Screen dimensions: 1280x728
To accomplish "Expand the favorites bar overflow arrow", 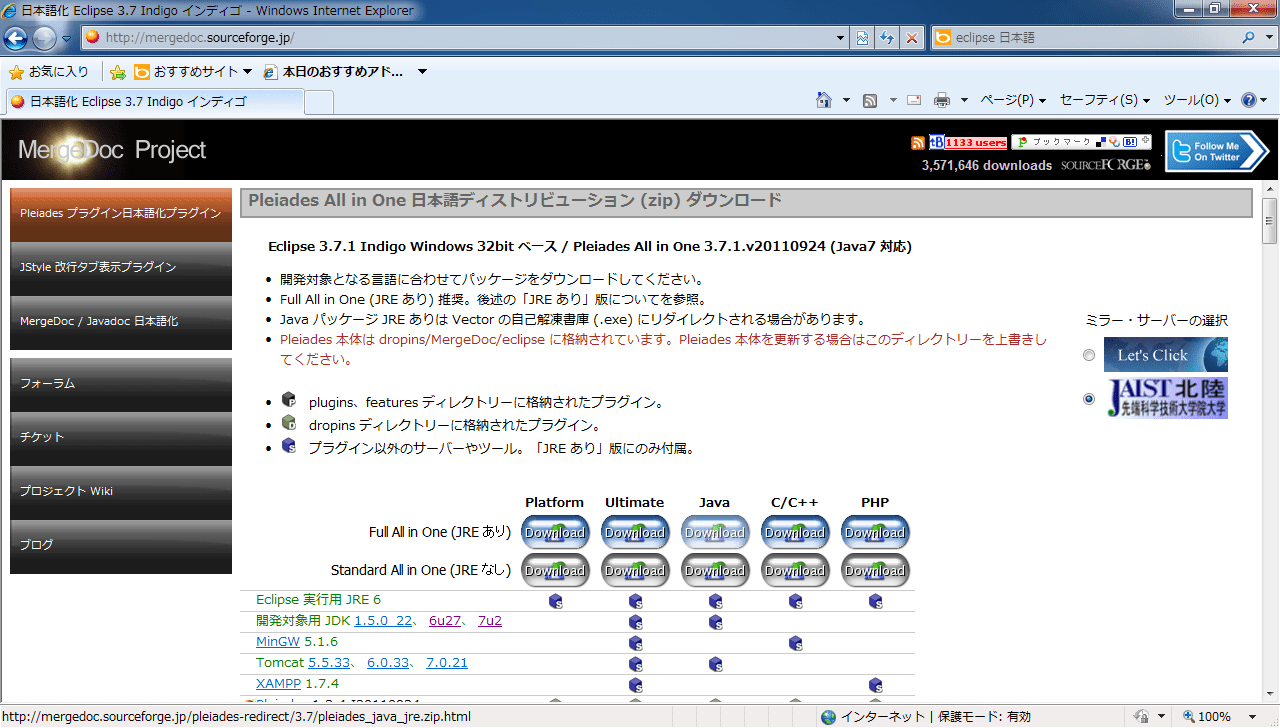I will pos(422,72).
